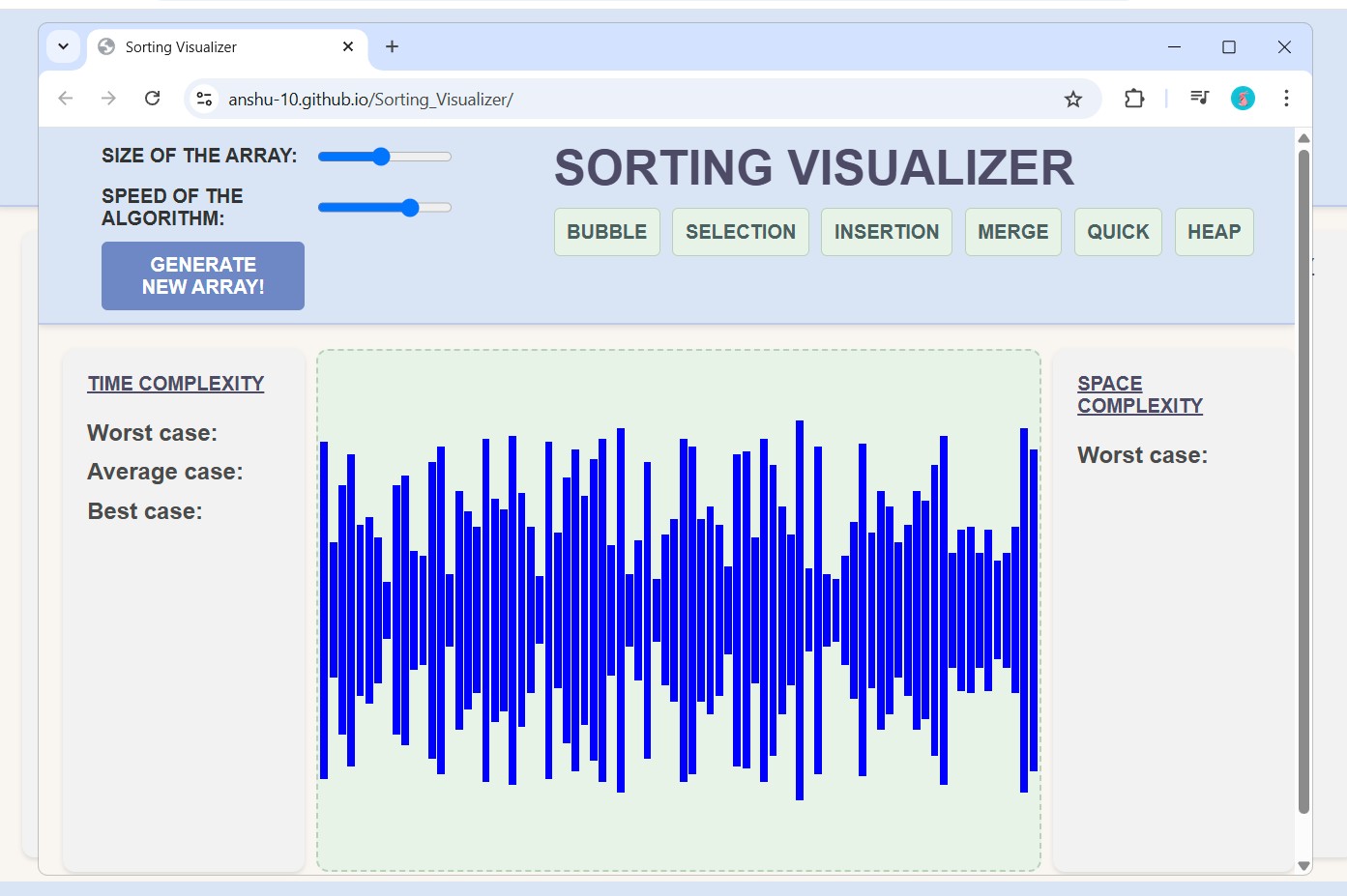Open a new browser tab
This screenshot has height=896, width=1347.
392,46
